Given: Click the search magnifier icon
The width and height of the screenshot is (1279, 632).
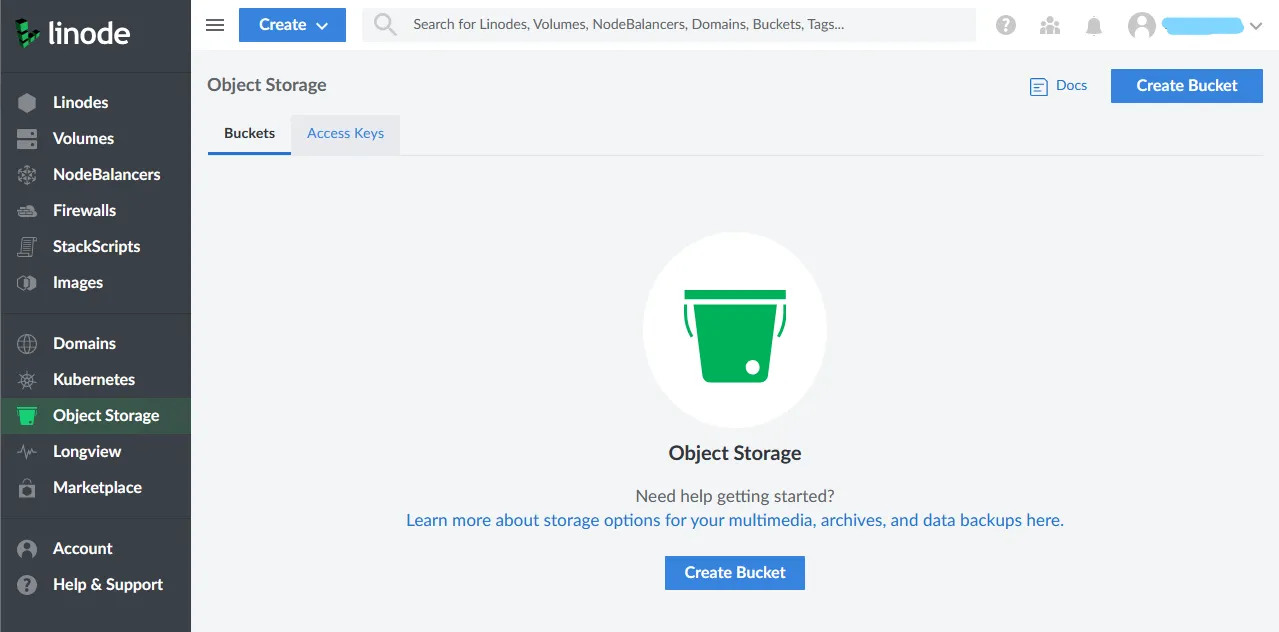Looking at the screenshot, I should [385, 25].
